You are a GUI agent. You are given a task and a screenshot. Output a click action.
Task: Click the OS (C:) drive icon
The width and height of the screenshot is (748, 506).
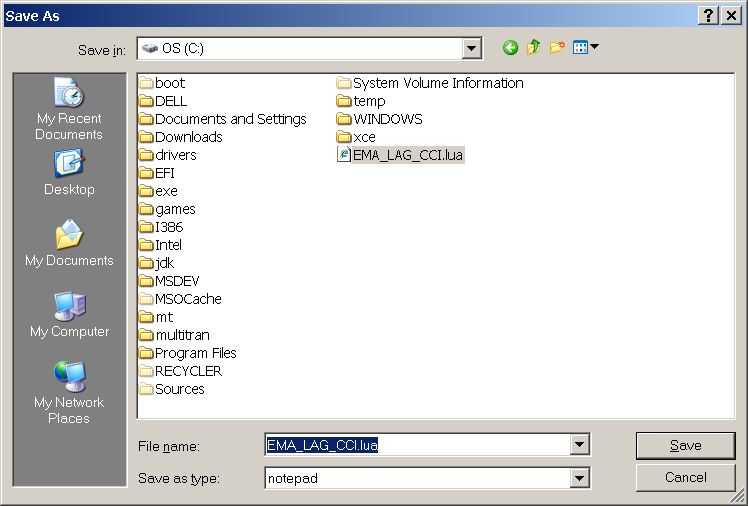(x=150, y=48)
